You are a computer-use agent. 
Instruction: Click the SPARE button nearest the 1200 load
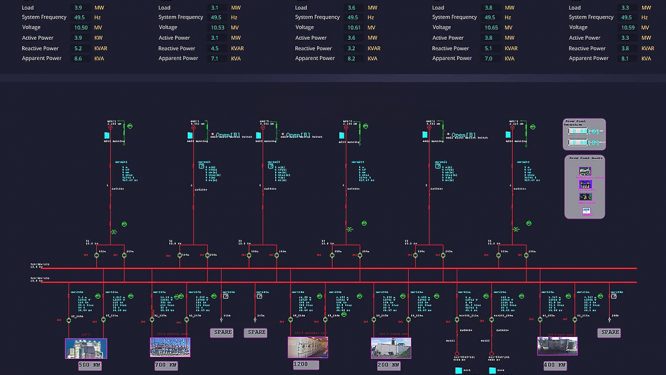[x=256, y=333]
